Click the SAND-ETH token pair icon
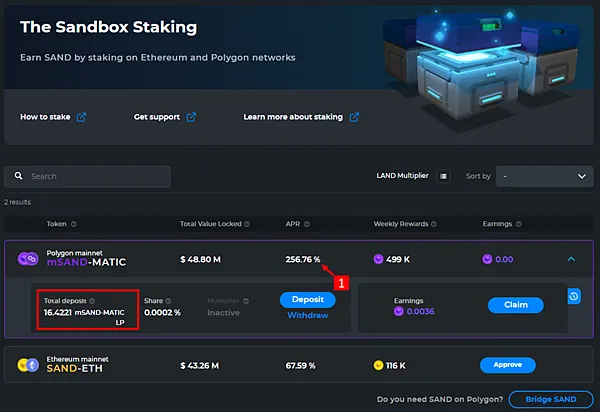The image size is (600, 412). click(28, 365)
